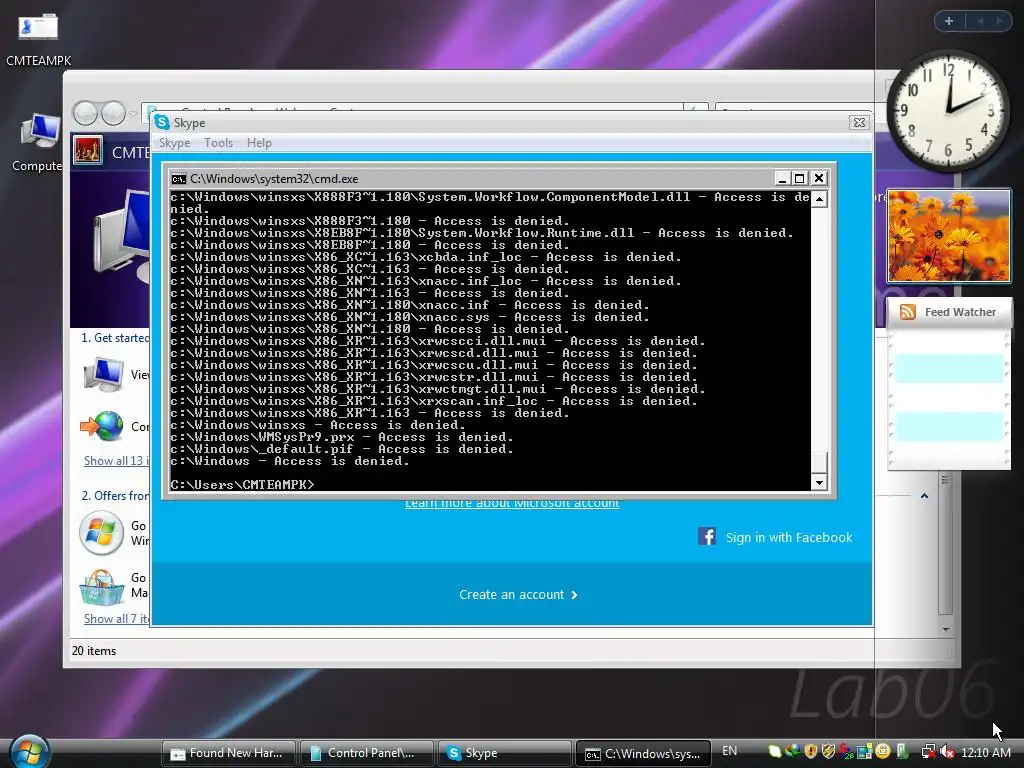Screen dimensions: 1024x768
Task: Open the Computer desktop icon
Action: 40,131
